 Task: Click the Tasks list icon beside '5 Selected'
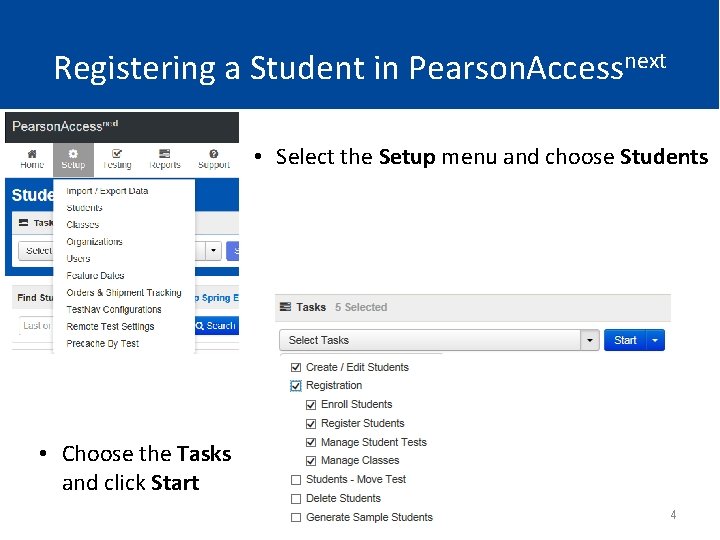285,307
